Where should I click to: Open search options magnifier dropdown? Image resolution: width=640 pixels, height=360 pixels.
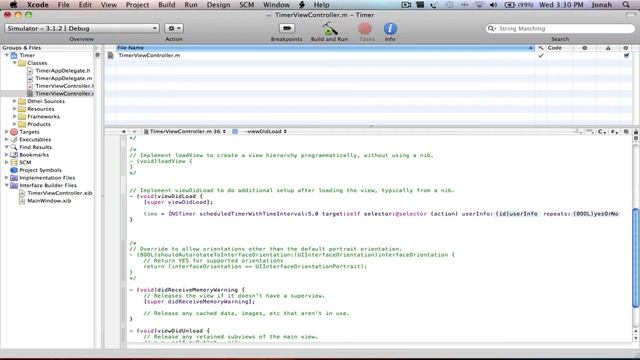tap(491, 29)
